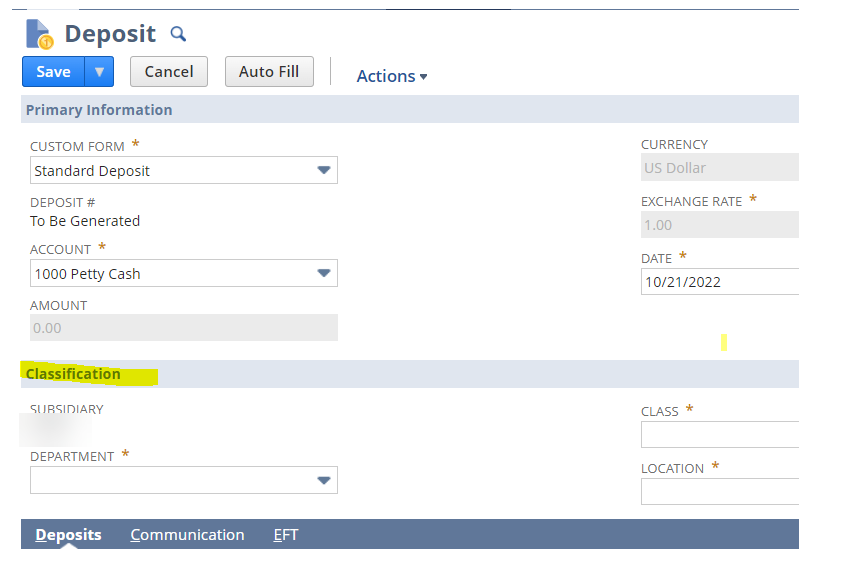Screen dimensions: 854x566
Task: Open the Account 1000 Petty Cash dropdown
Action: coord(184,273)
